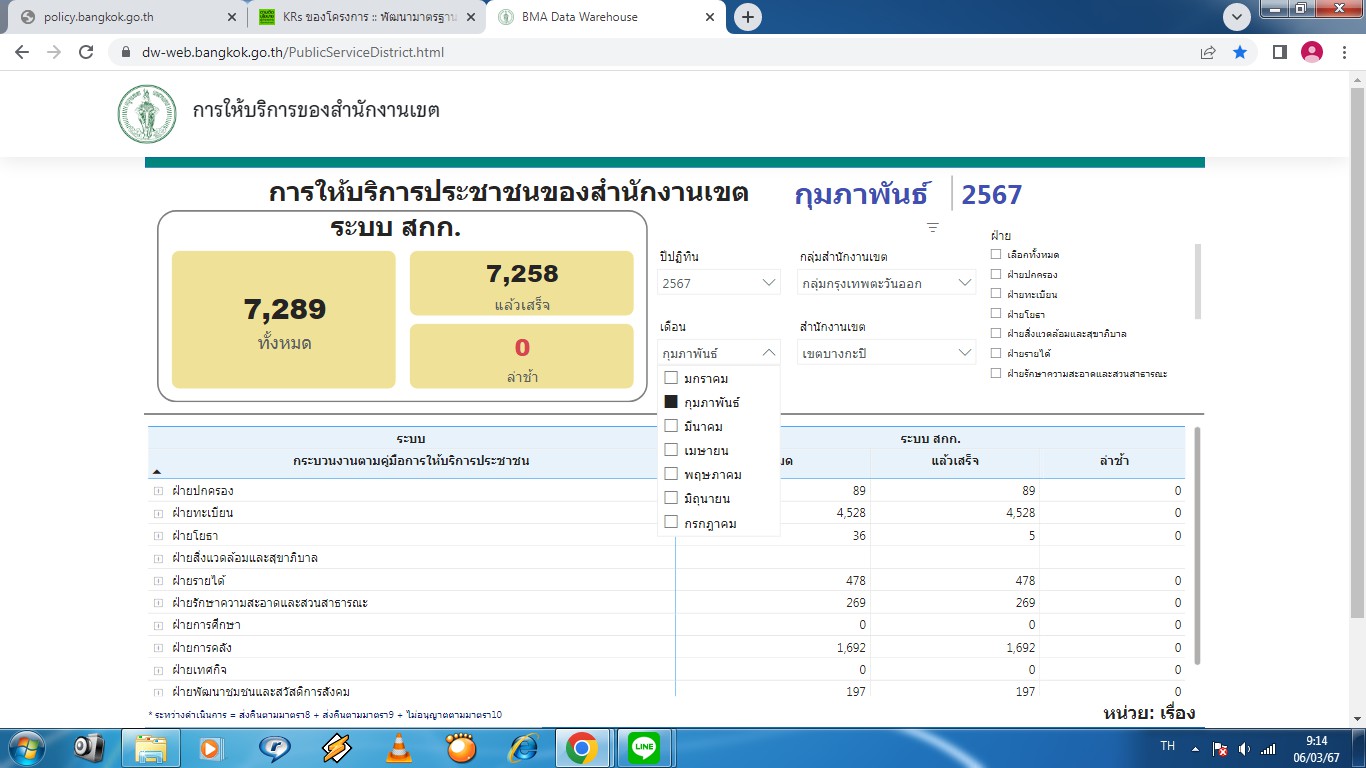
Task: Open the ปีปฏิทิน 2567 year dropdown
Action: (719, 283)
